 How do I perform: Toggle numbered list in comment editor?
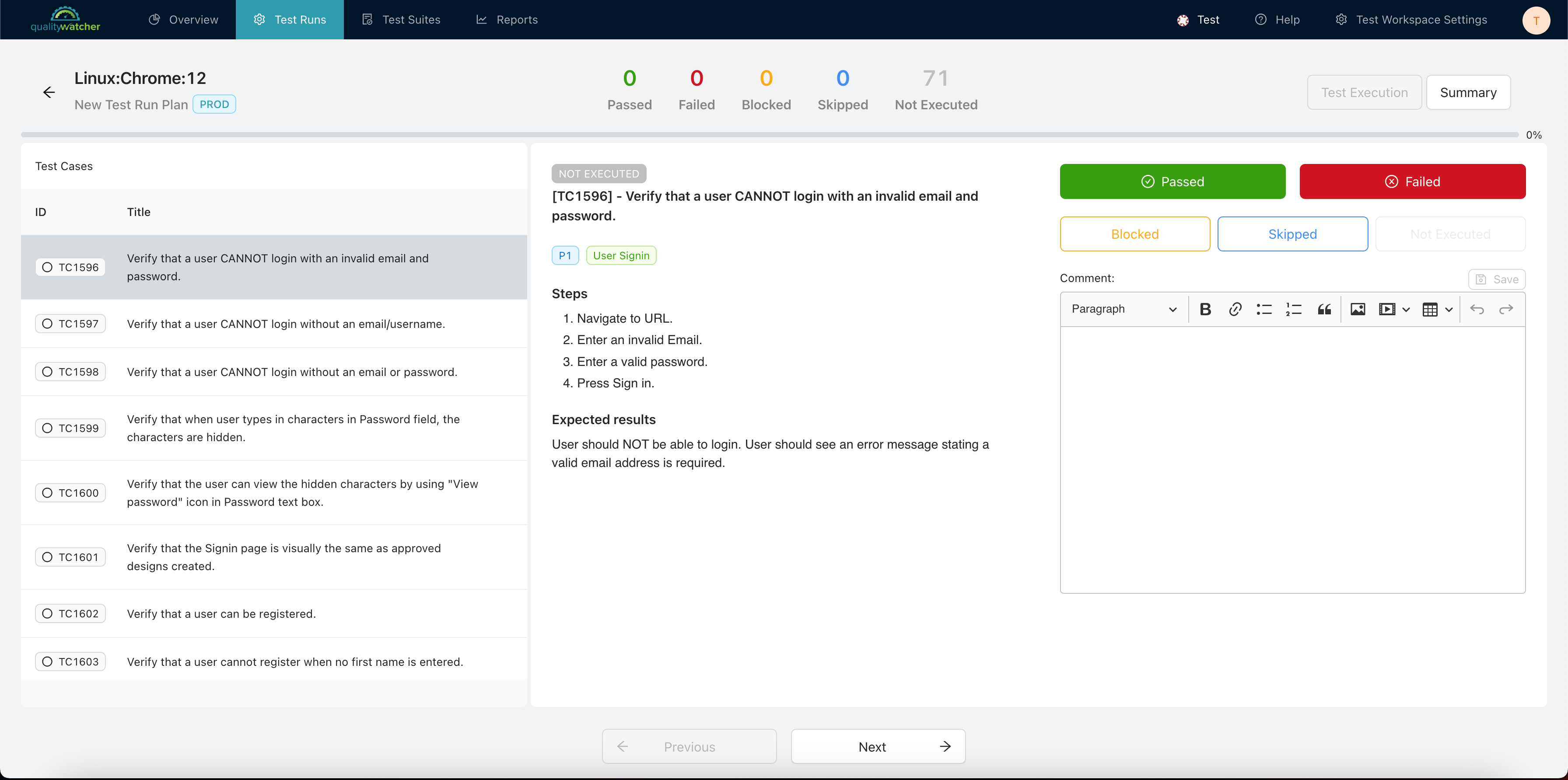tap(1294, 309)
